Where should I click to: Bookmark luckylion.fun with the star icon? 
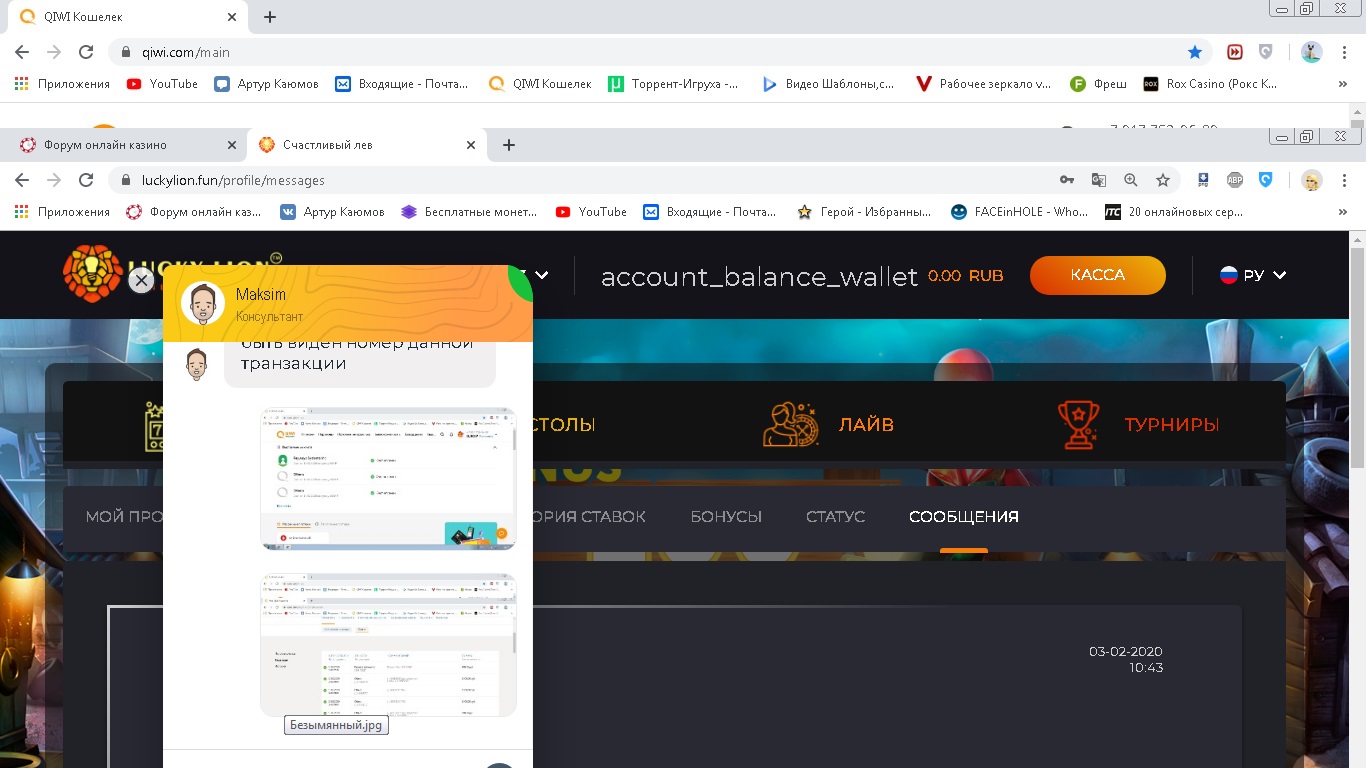tap(1163, 180)
